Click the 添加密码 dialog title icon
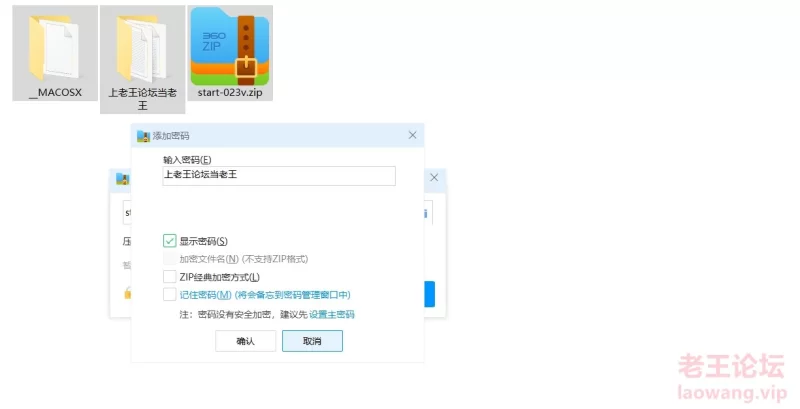 tap(143, 136)
